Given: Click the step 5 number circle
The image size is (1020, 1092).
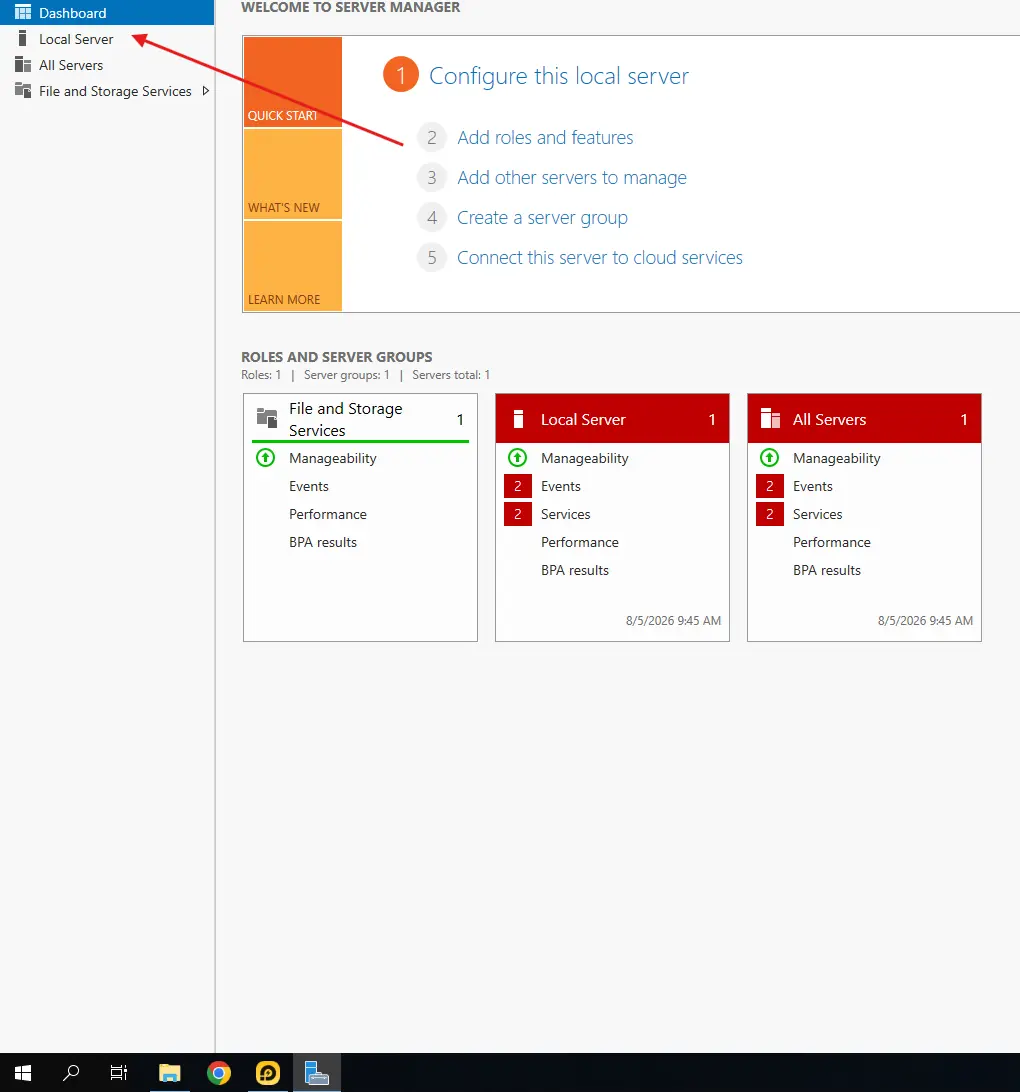Looking at the screenshot, I should (432, 258).
